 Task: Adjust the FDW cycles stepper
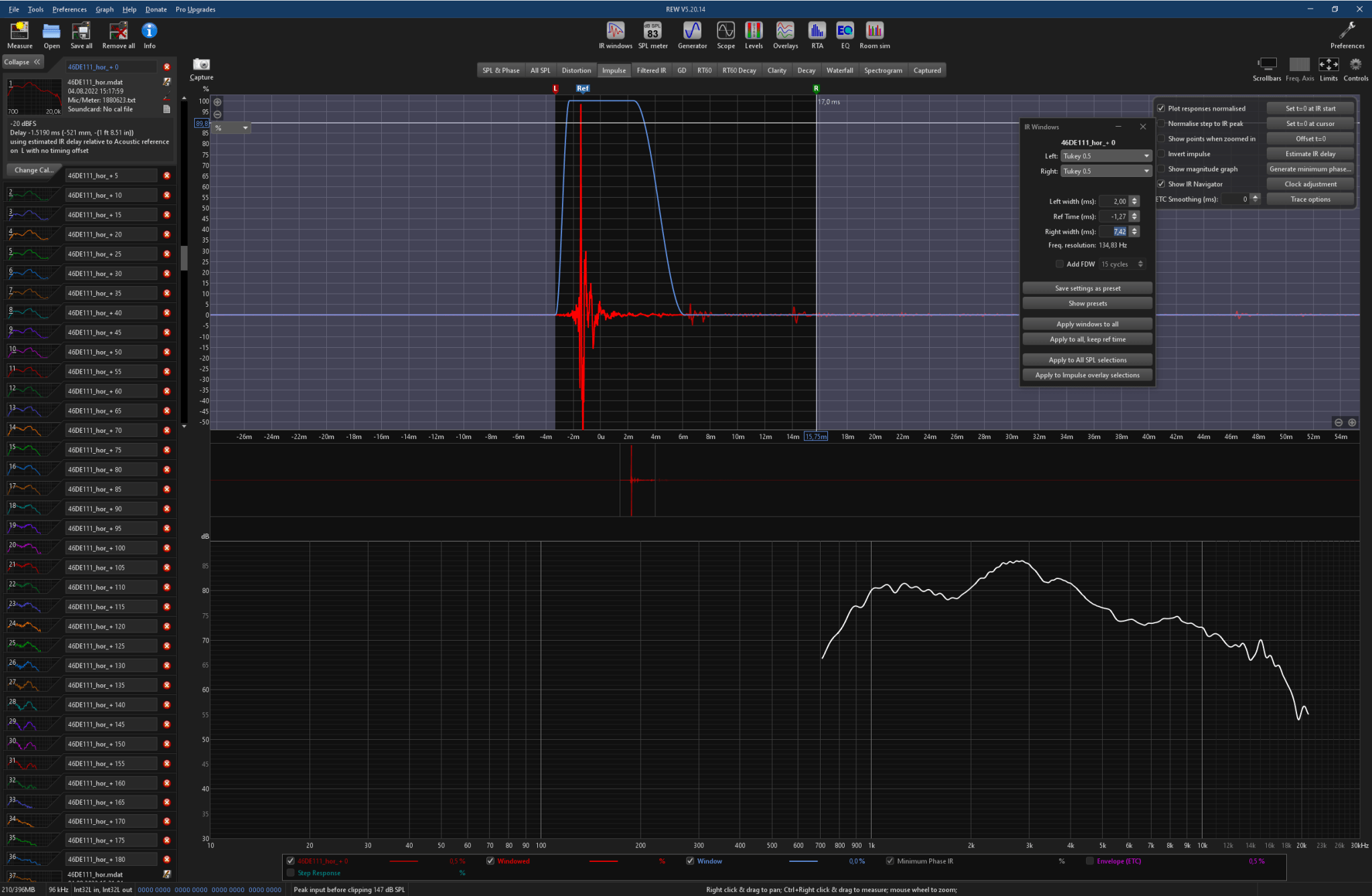[1140, 264]
